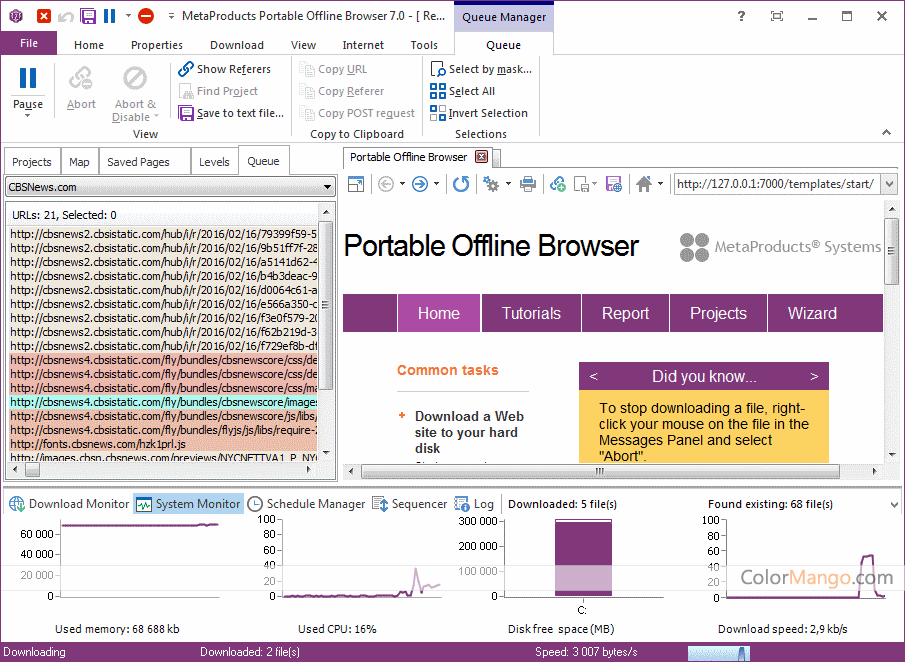This screenshot has width=905, height=662.
Task: Go forward in the internal browser
Action: click(x=420, y=184)
